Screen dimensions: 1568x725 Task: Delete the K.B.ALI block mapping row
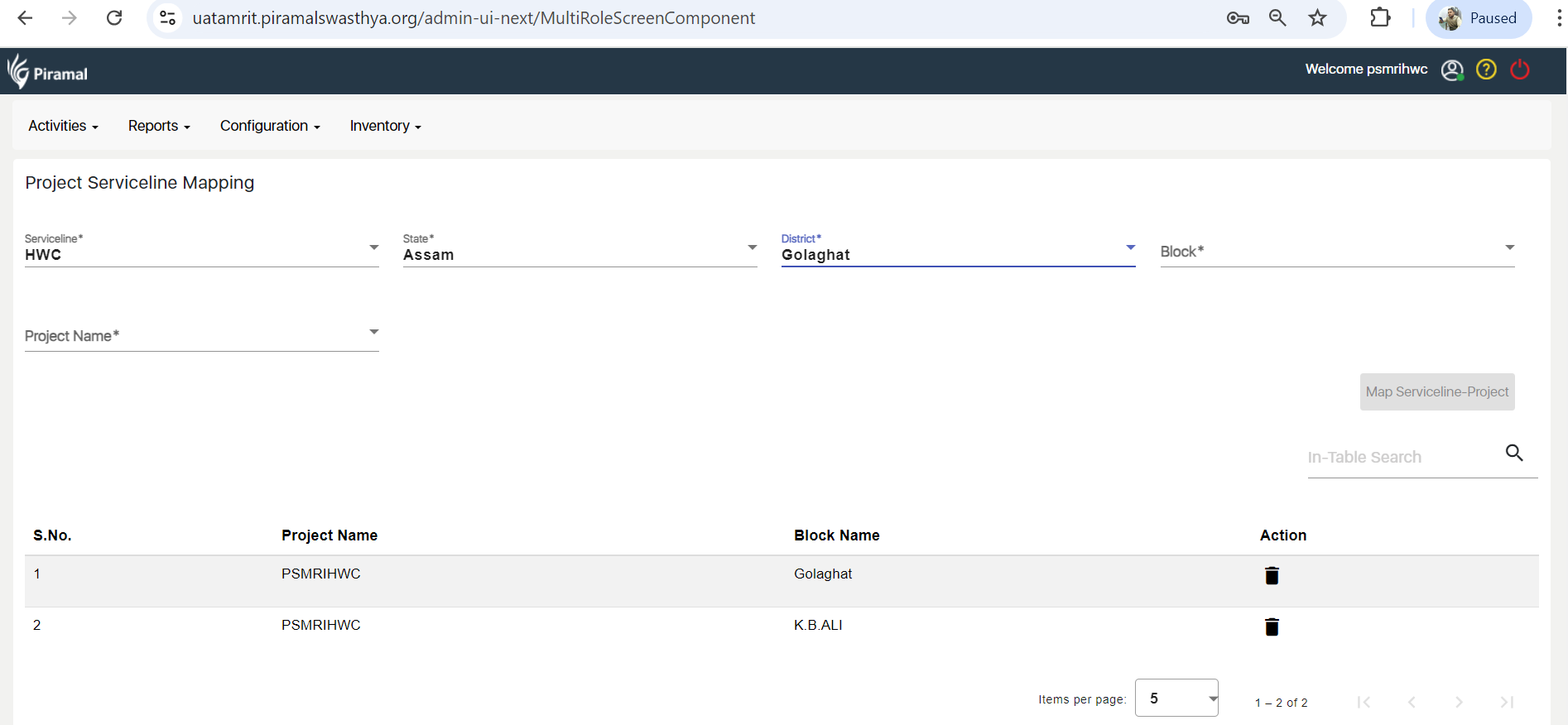coord(1272,627)
